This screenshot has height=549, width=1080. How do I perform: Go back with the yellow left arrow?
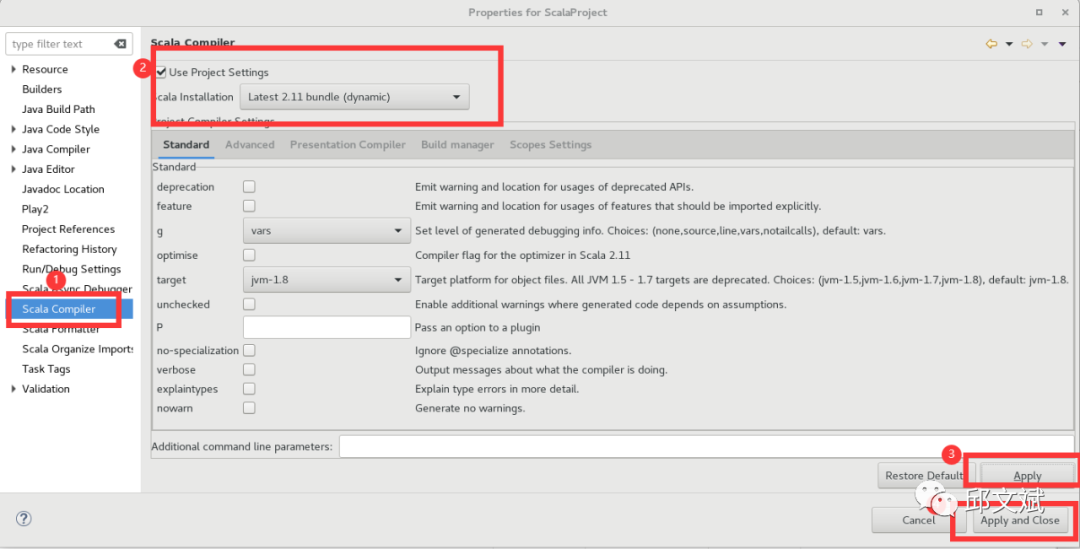[992, 44]
